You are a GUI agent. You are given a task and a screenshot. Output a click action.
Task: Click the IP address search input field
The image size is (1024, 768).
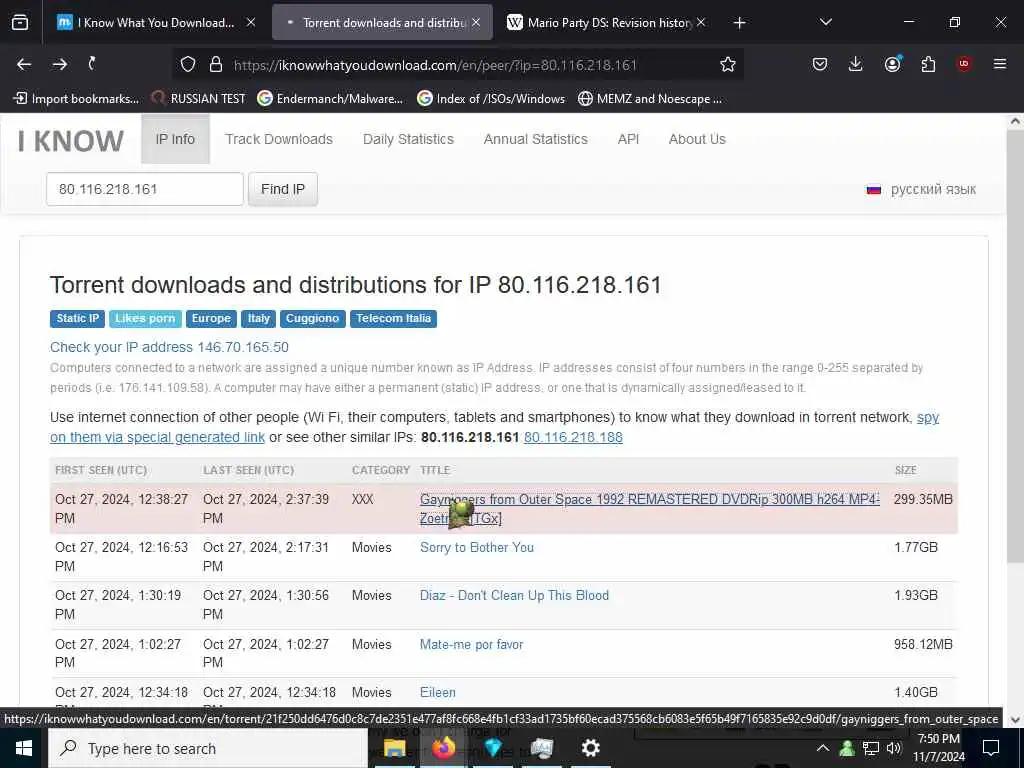click(145, 189)
